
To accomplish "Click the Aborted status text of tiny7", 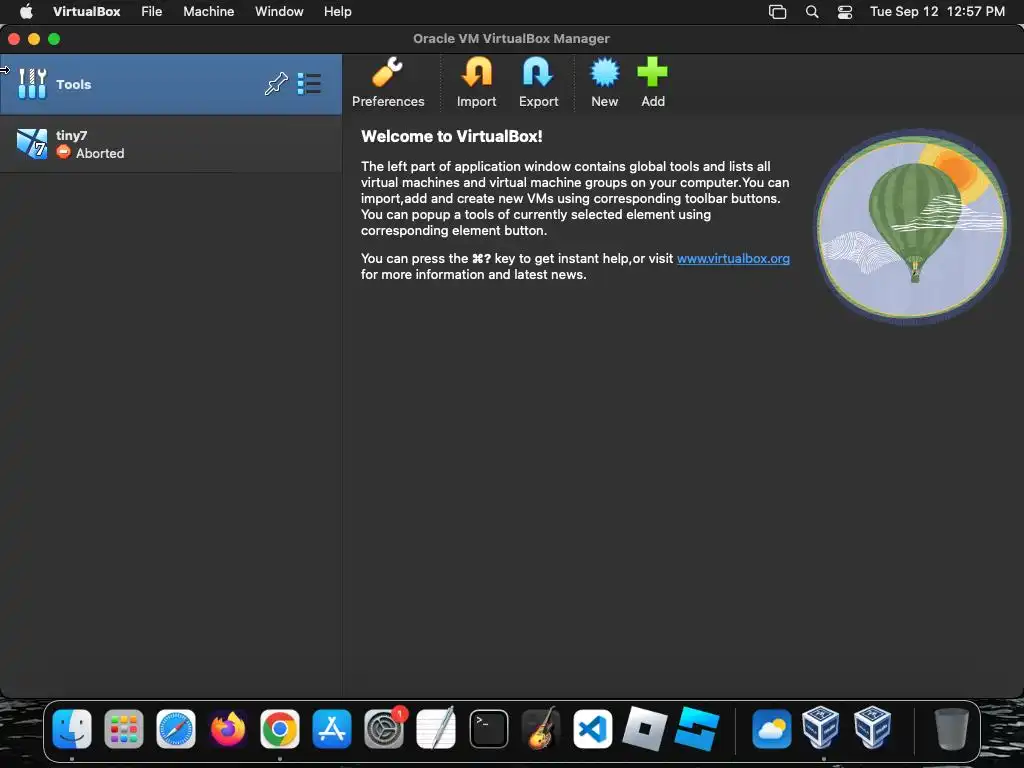I will point(100,153).
